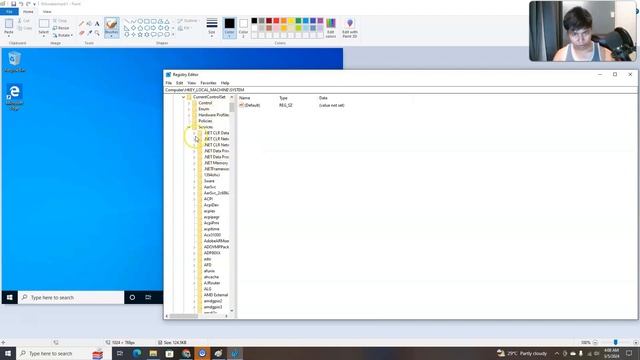Viewport: 640px width, 360px height.
Task: Open the Registry Editor Edit menu
Action: tap(180, 83)
